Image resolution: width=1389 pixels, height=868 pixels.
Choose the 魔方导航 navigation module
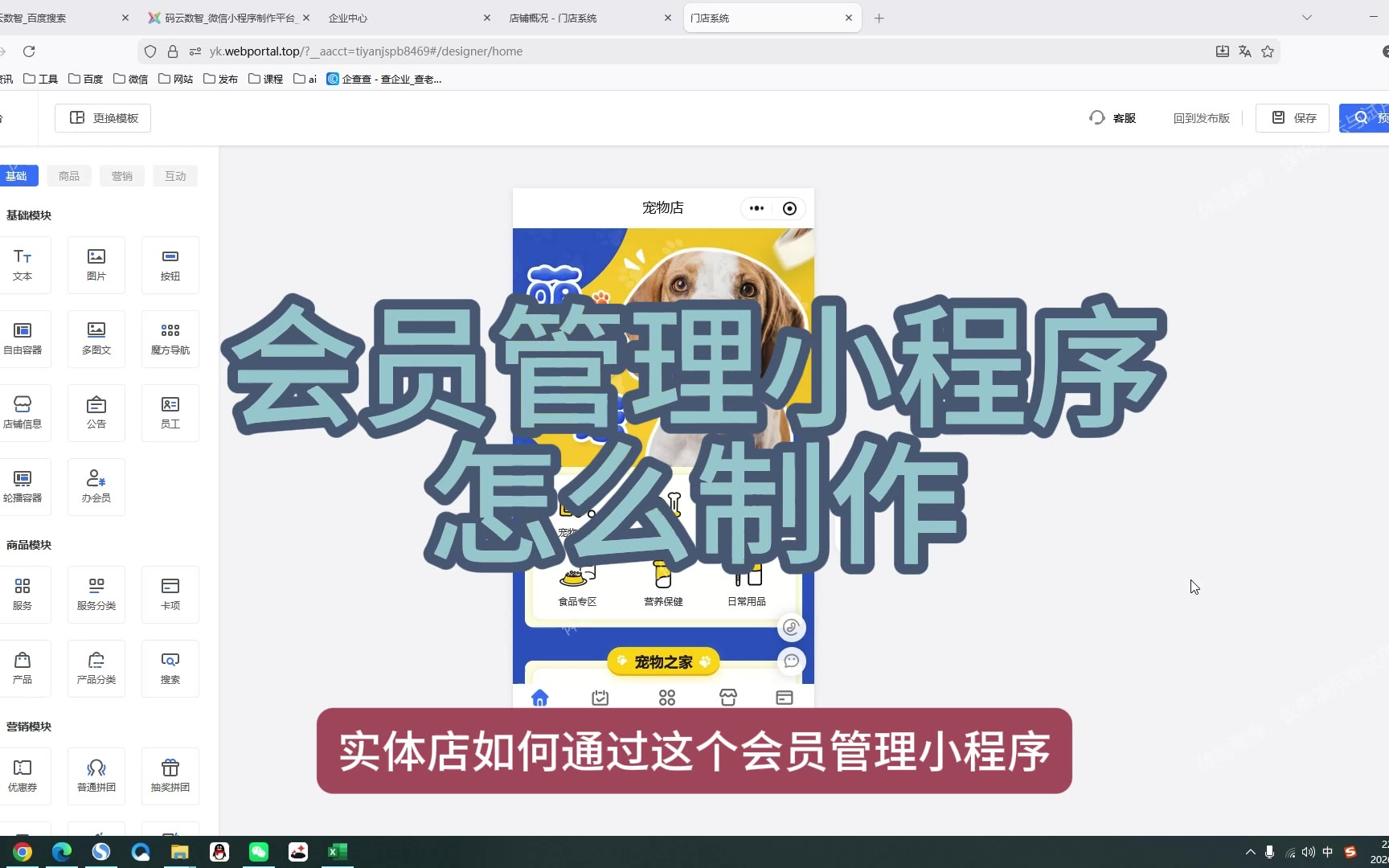pos(170,338)
